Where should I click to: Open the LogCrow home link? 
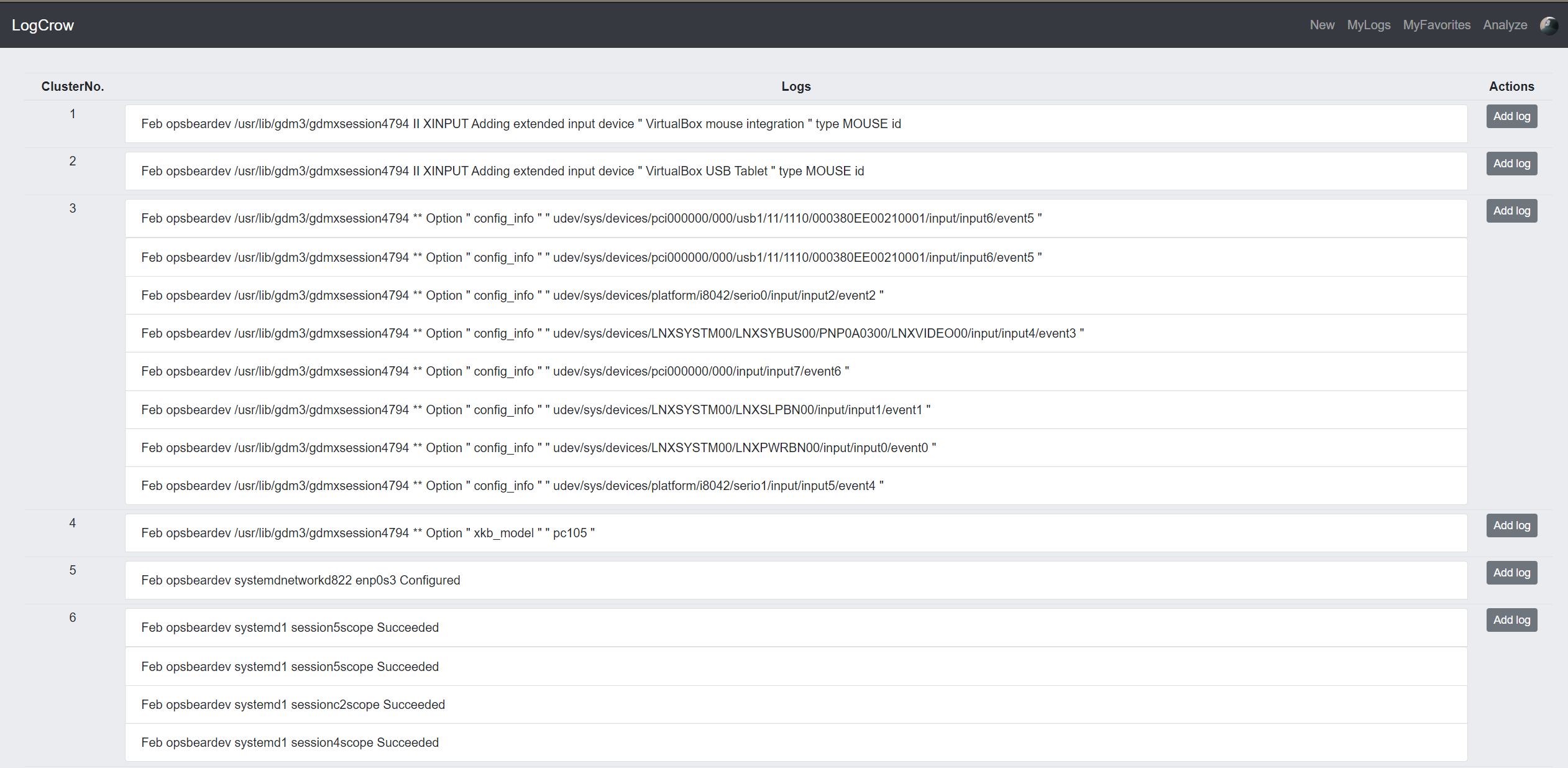pos(43,25)
